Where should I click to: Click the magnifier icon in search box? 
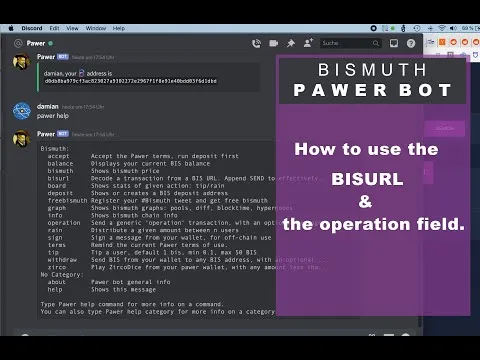pyautogui.click(x=376, y=43)
